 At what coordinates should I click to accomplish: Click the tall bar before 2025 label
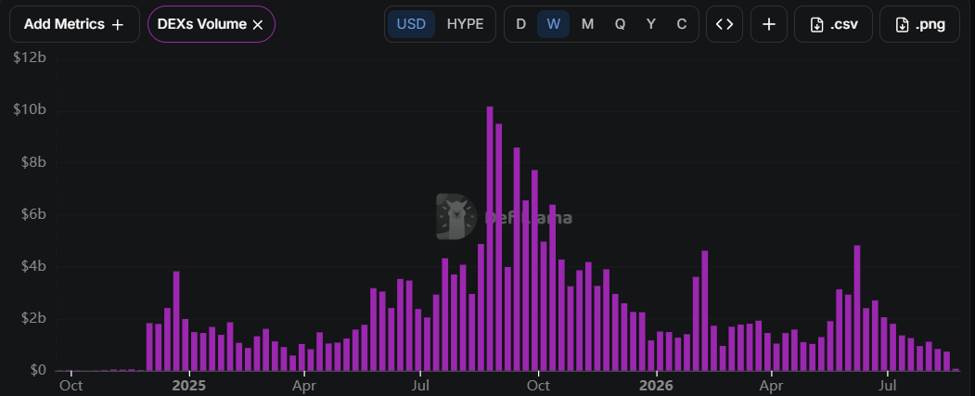click(x=176, y=321)
